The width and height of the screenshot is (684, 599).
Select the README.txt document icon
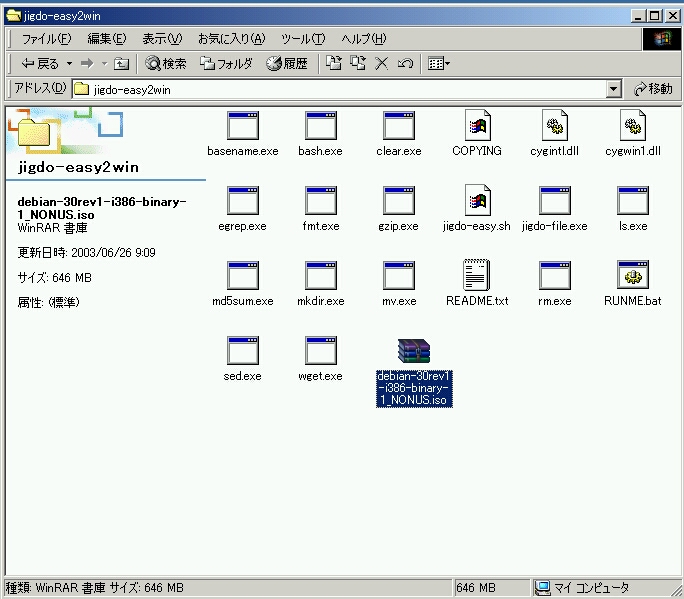pyautogui.click(x=476, y=275)
